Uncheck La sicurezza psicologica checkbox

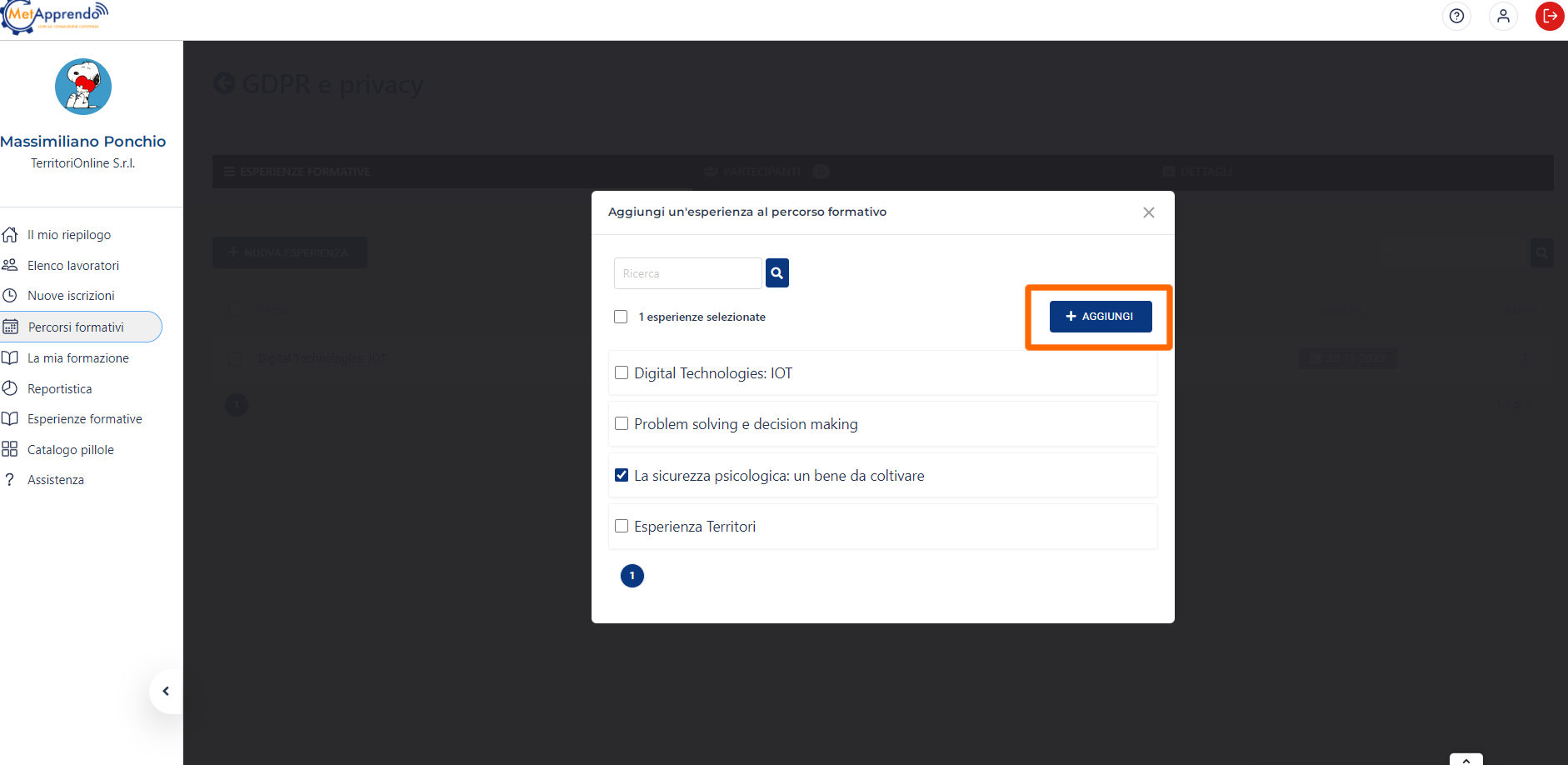[x=622, y=475]
